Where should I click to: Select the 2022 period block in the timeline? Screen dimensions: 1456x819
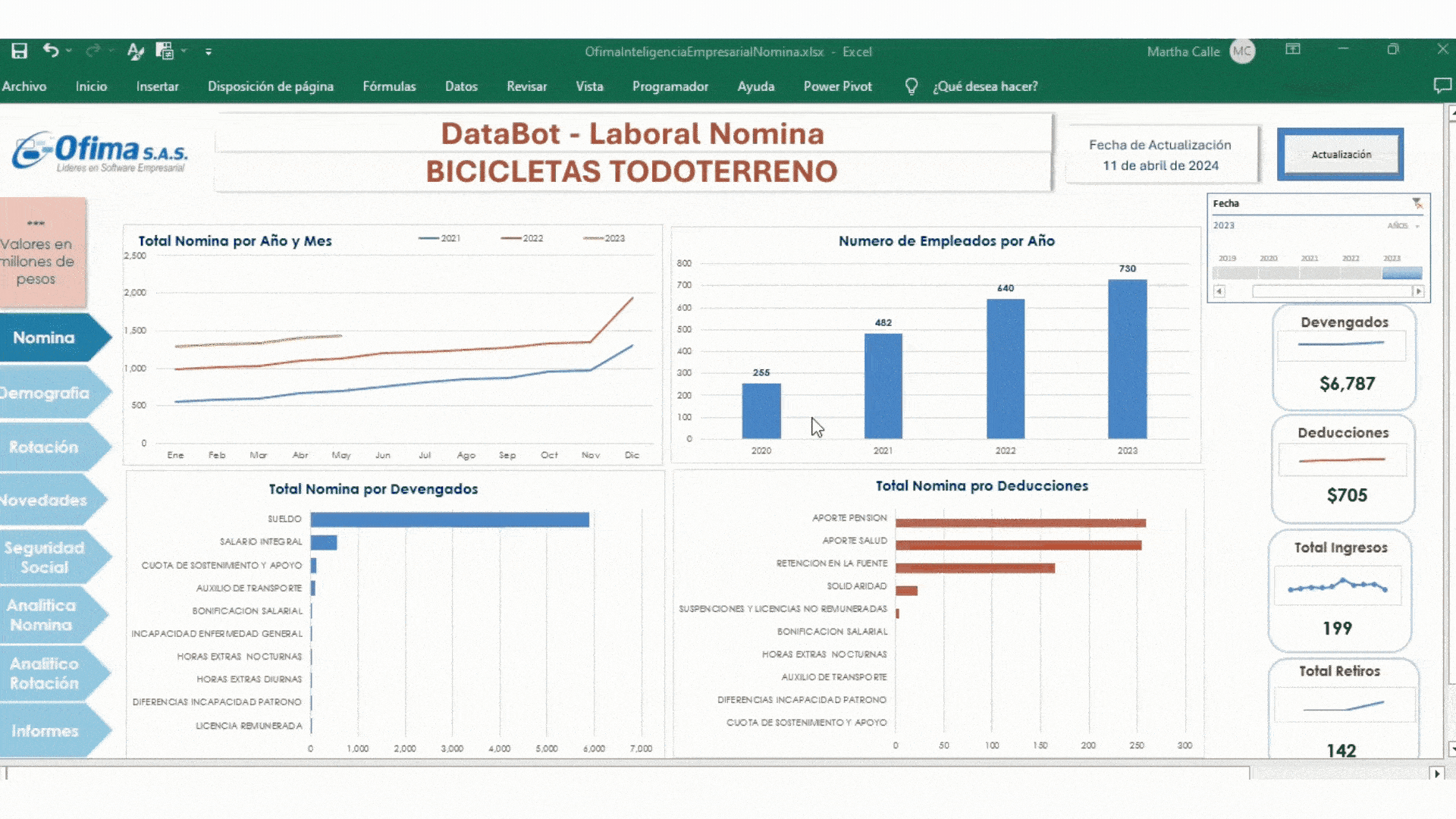coord(1361,273)
